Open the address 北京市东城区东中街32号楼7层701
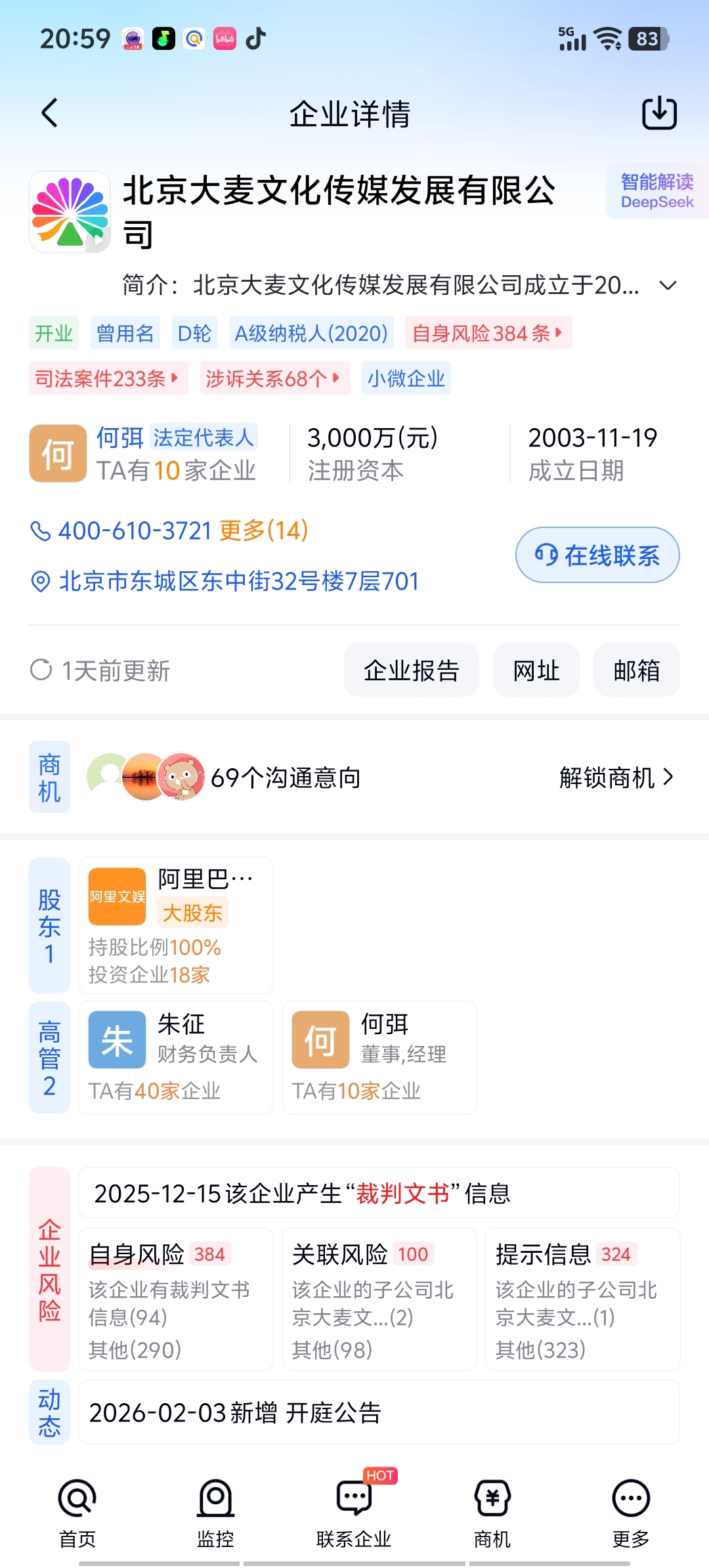709x1568 pixels. pos(239,581)
